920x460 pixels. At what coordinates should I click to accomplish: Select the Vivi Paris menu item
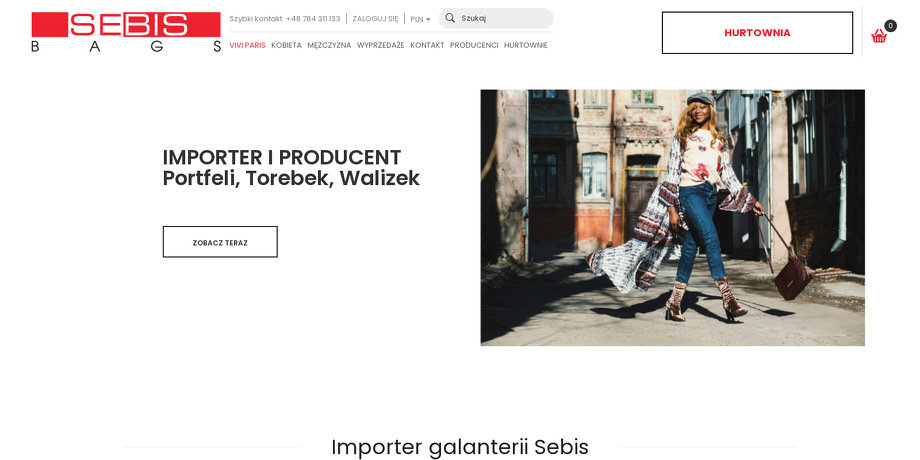tap(247, 45)
